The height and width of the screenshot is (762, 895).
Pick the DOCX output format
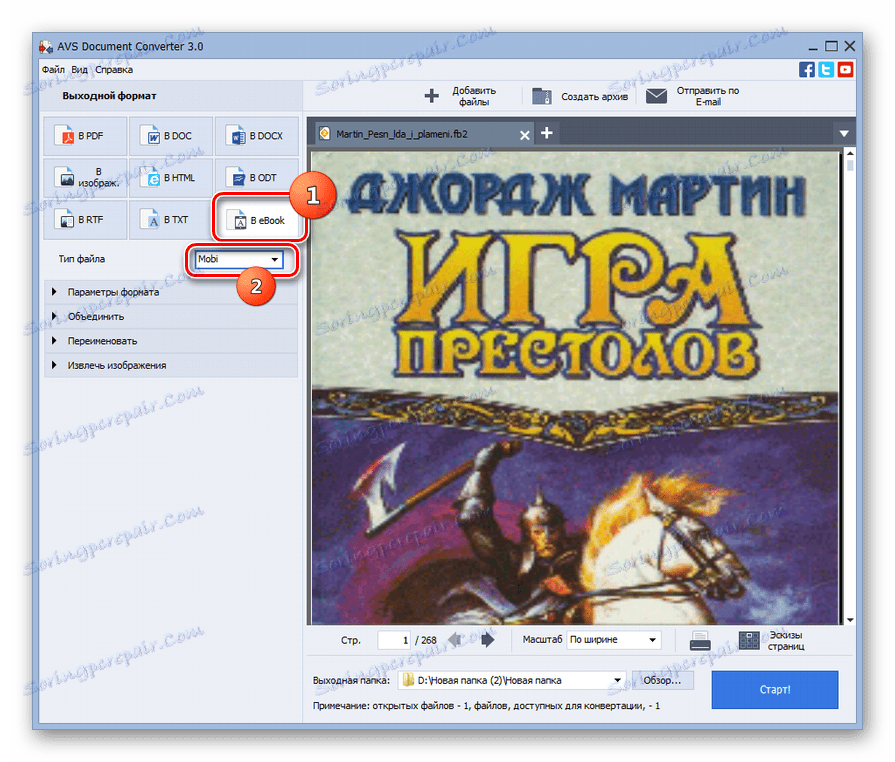256,136
